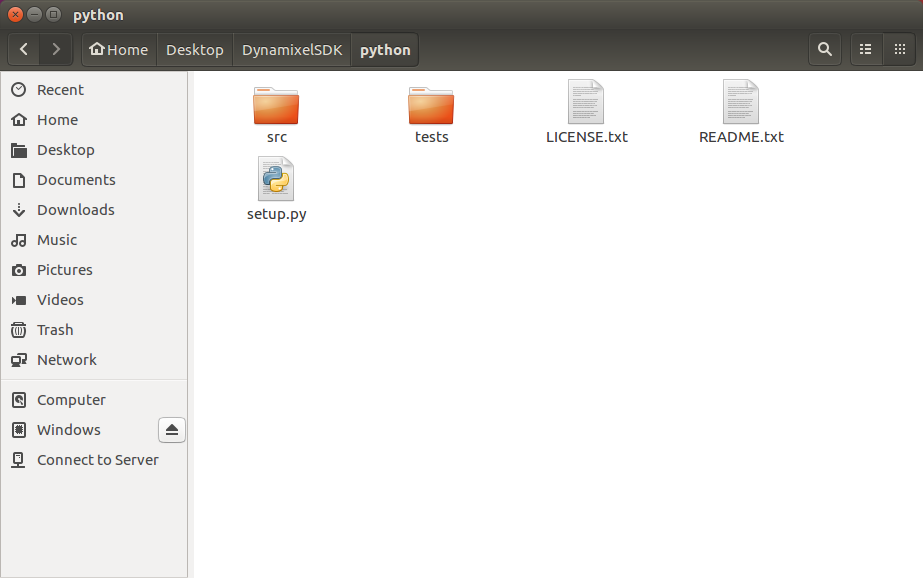This screenshot has width=923, height=578.
Task: Click the Recent clock icon in sidebar
Action: pos(19,89)
